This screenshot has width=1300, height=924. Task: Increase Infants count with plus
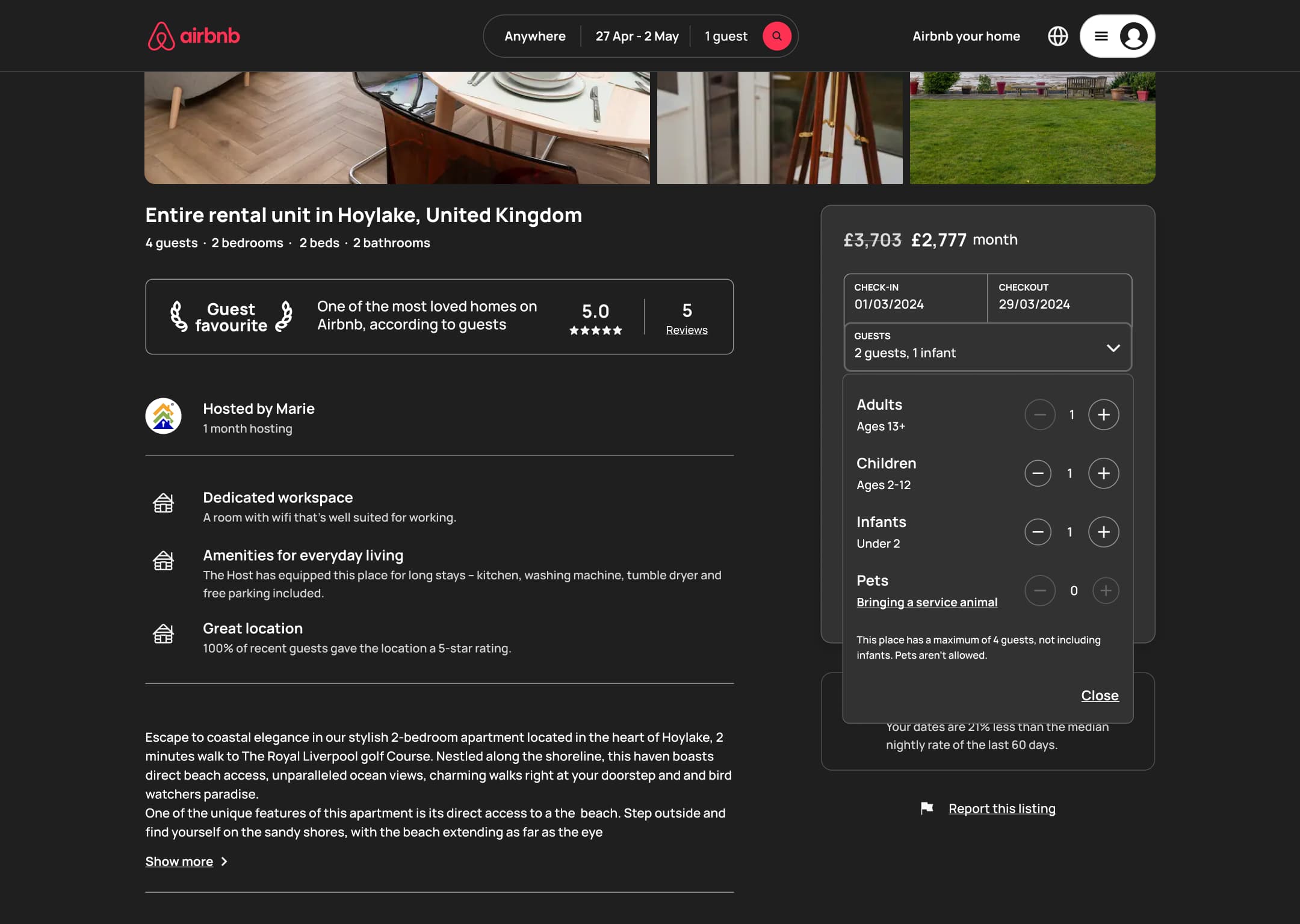pyautogui.click(x=1103, y=532)
